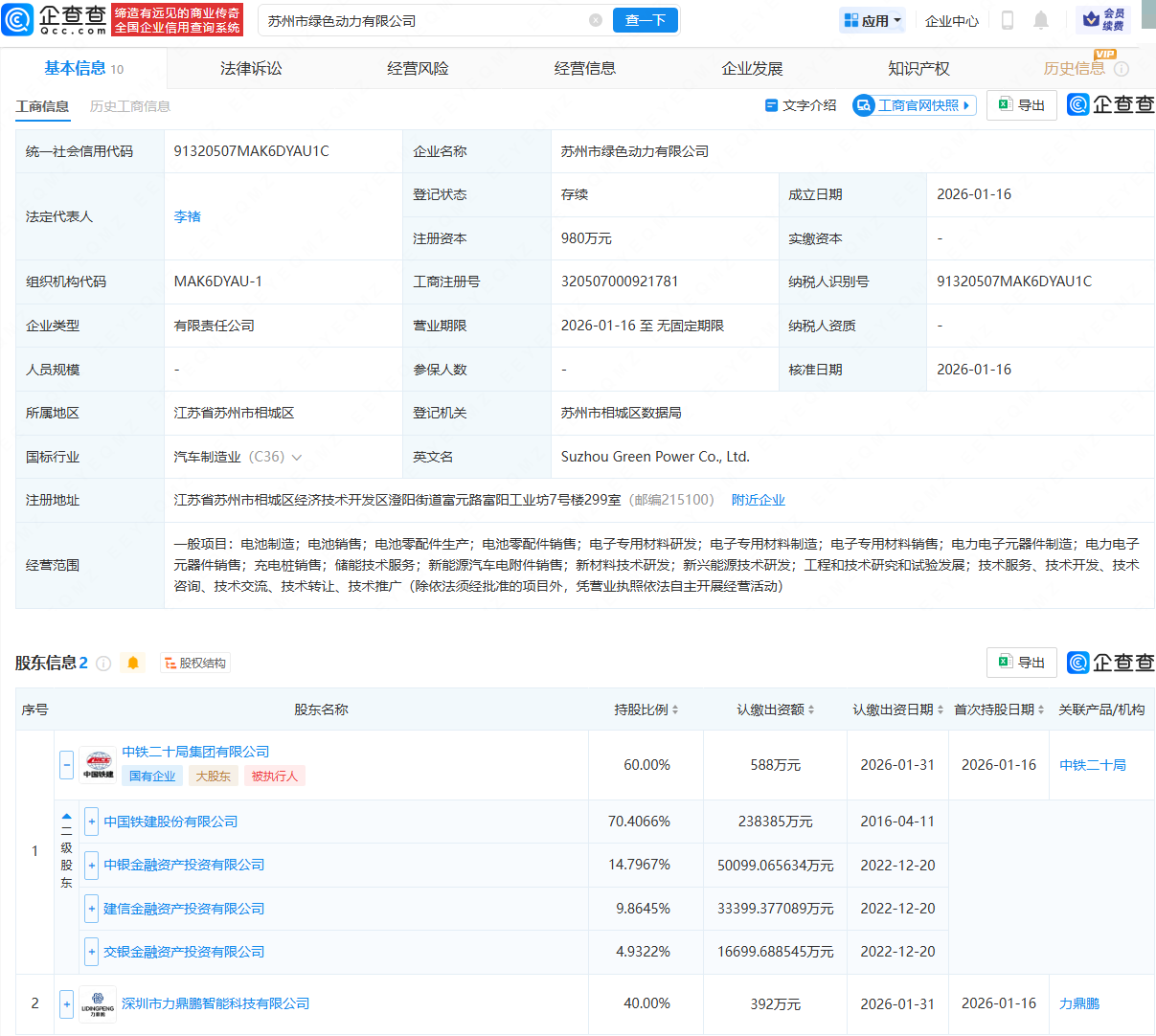This screenshot has width=1156, height=1036.
Task: Open notifications bell in top bar
Action: click(x=1041, y=20)
